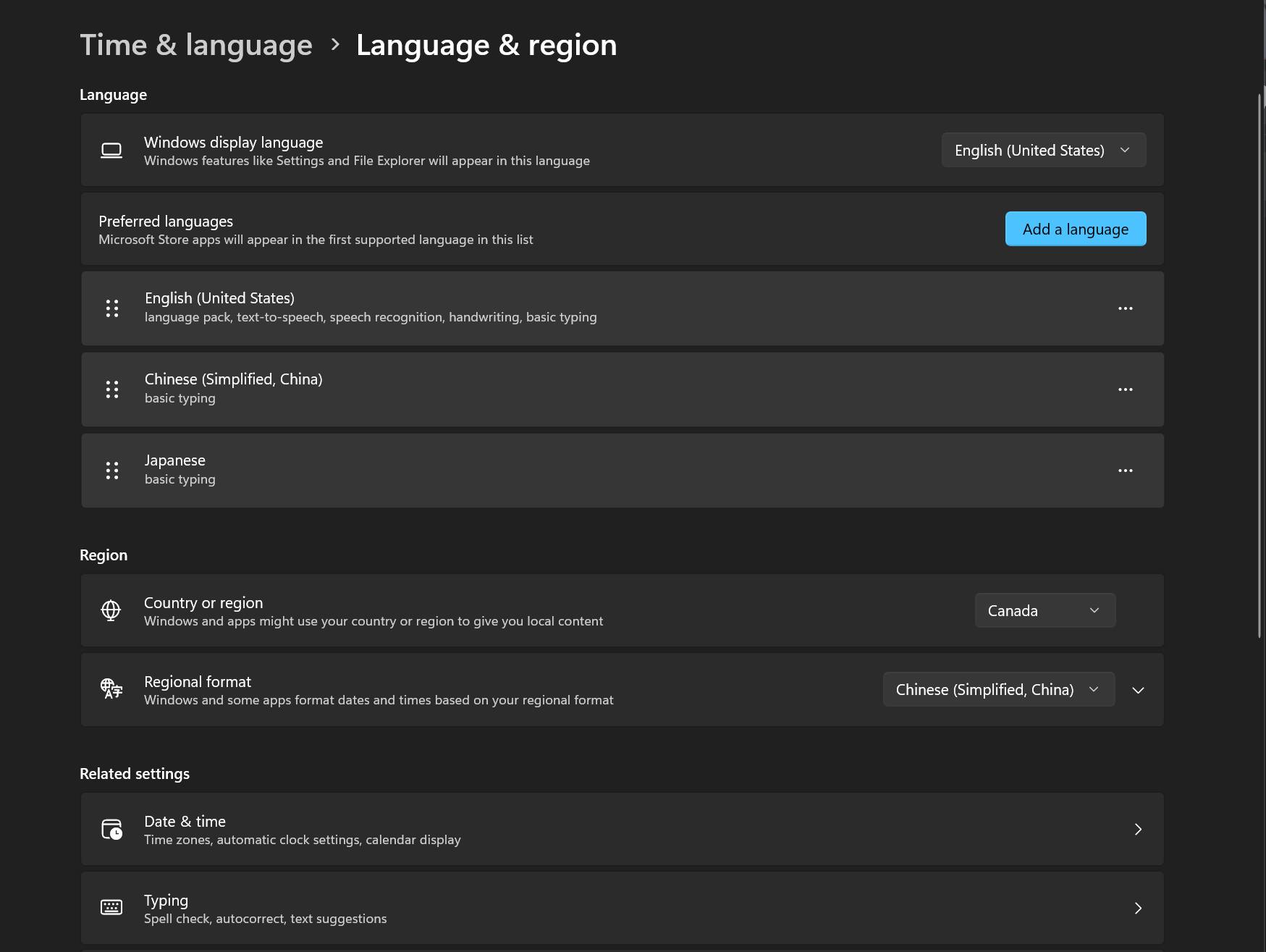Open Typing settings chevron
Viewport: 1266px width, 952px height.
point(1138,908)
